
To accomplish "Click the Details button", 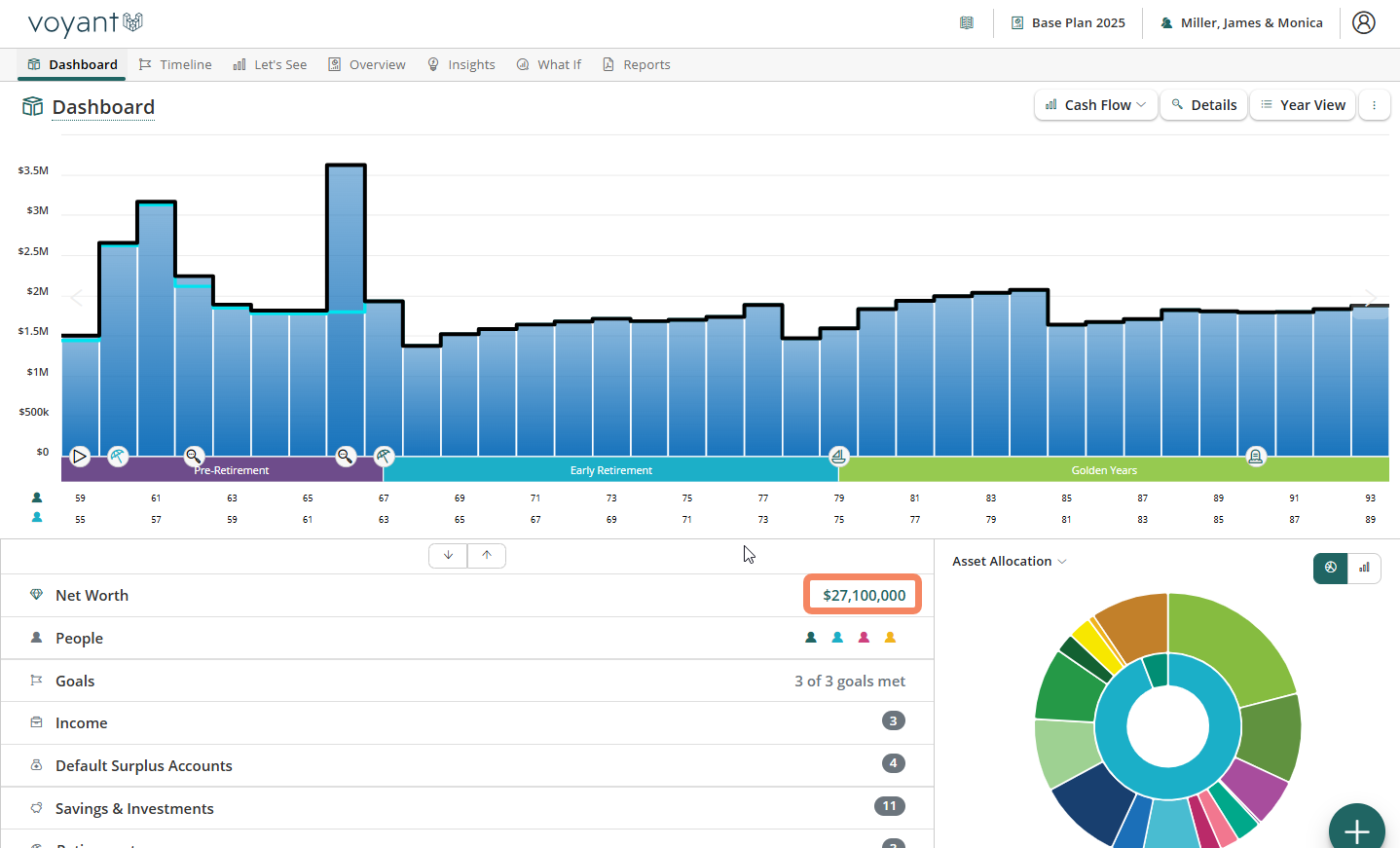I will [x=1203, y=105].
